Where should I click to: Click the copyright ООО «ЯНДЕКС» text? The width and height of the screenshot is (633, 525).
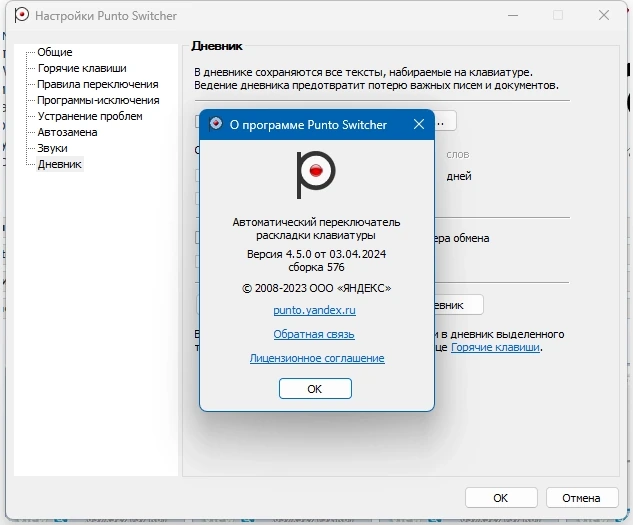[316, 288]
